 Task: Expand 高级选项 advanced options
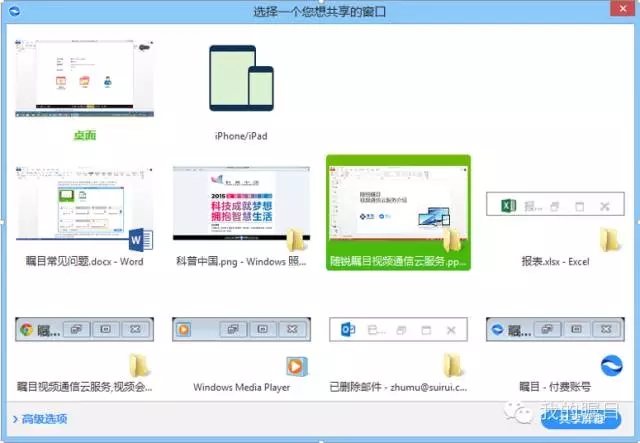[40, 418]
